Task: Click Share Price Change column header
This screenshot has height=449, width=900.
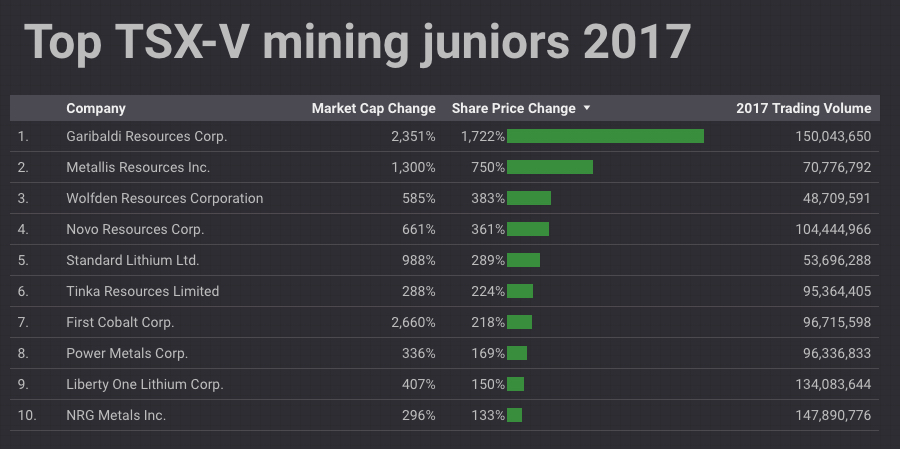Action: [x=513, y=108]
